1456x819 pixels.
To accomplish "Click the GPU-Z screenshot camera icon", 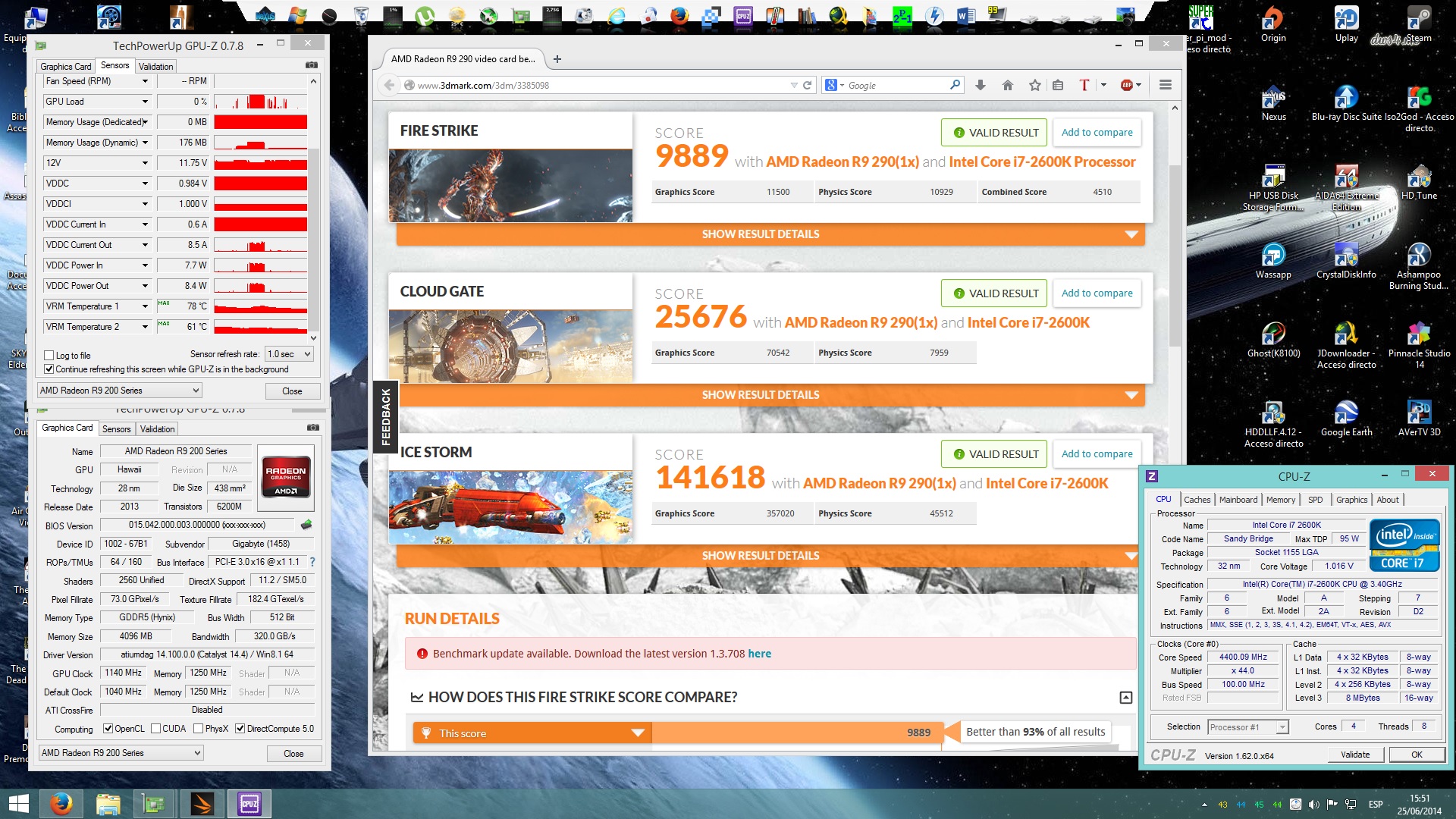I will pos(311,65).
